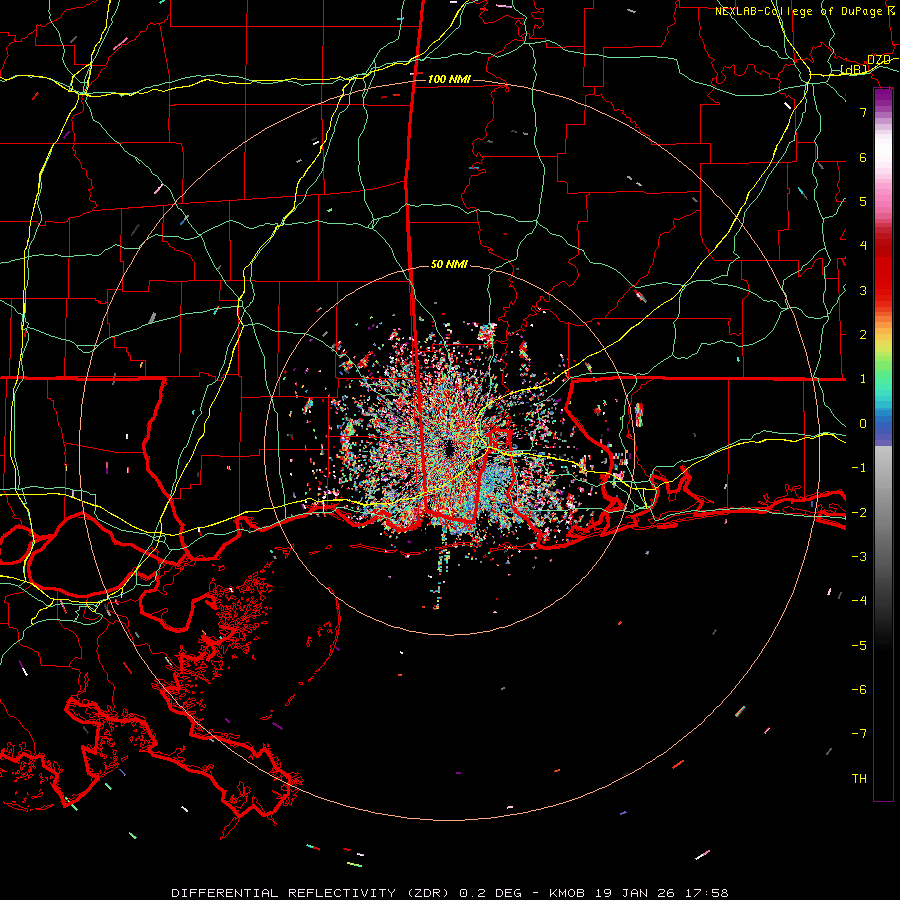Select the 0 value on the color scale
Viewport: 900px width, 900px height.
863,424
